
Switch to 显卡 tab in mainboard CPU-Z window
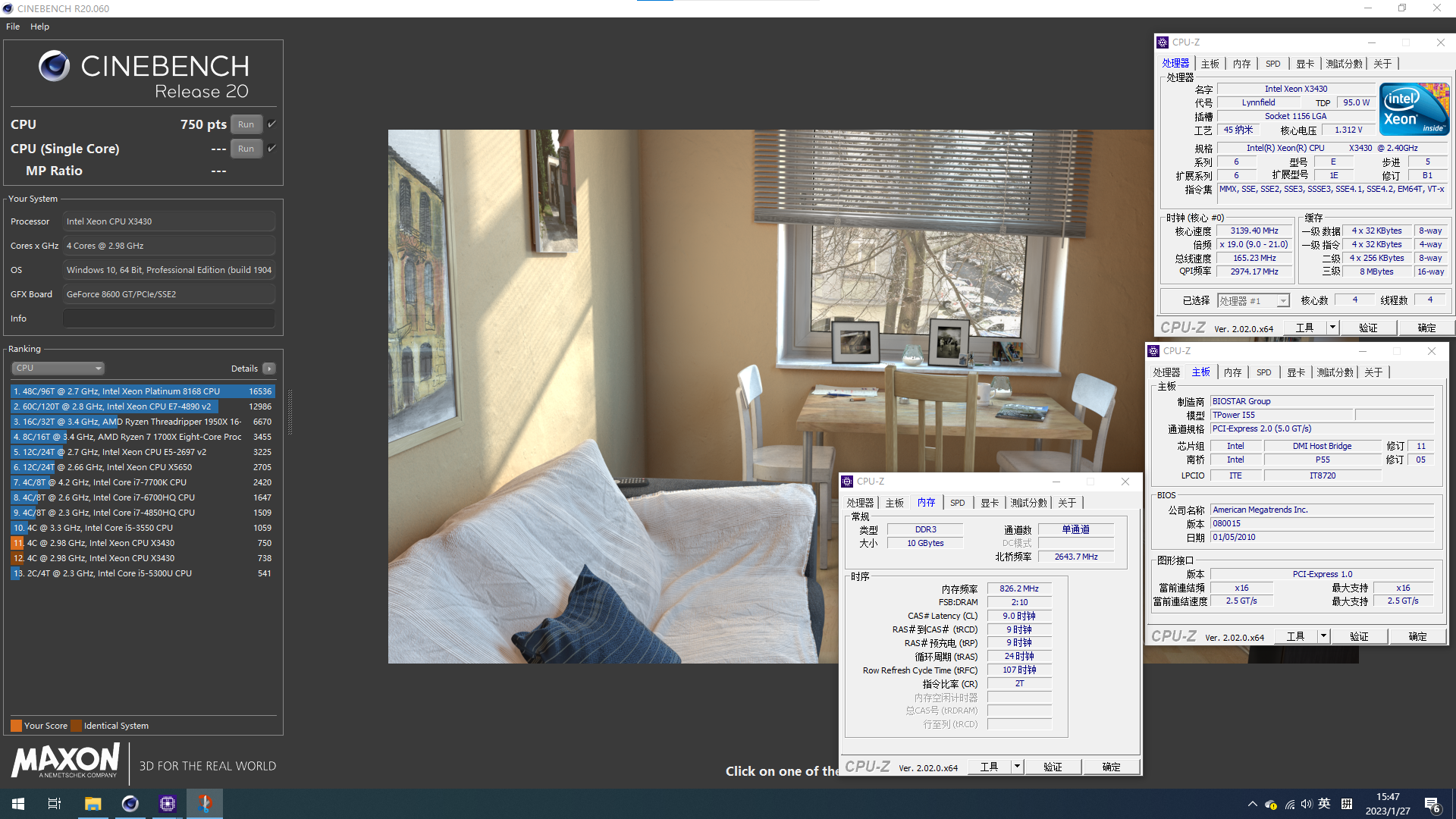[x=1296, y=372]
